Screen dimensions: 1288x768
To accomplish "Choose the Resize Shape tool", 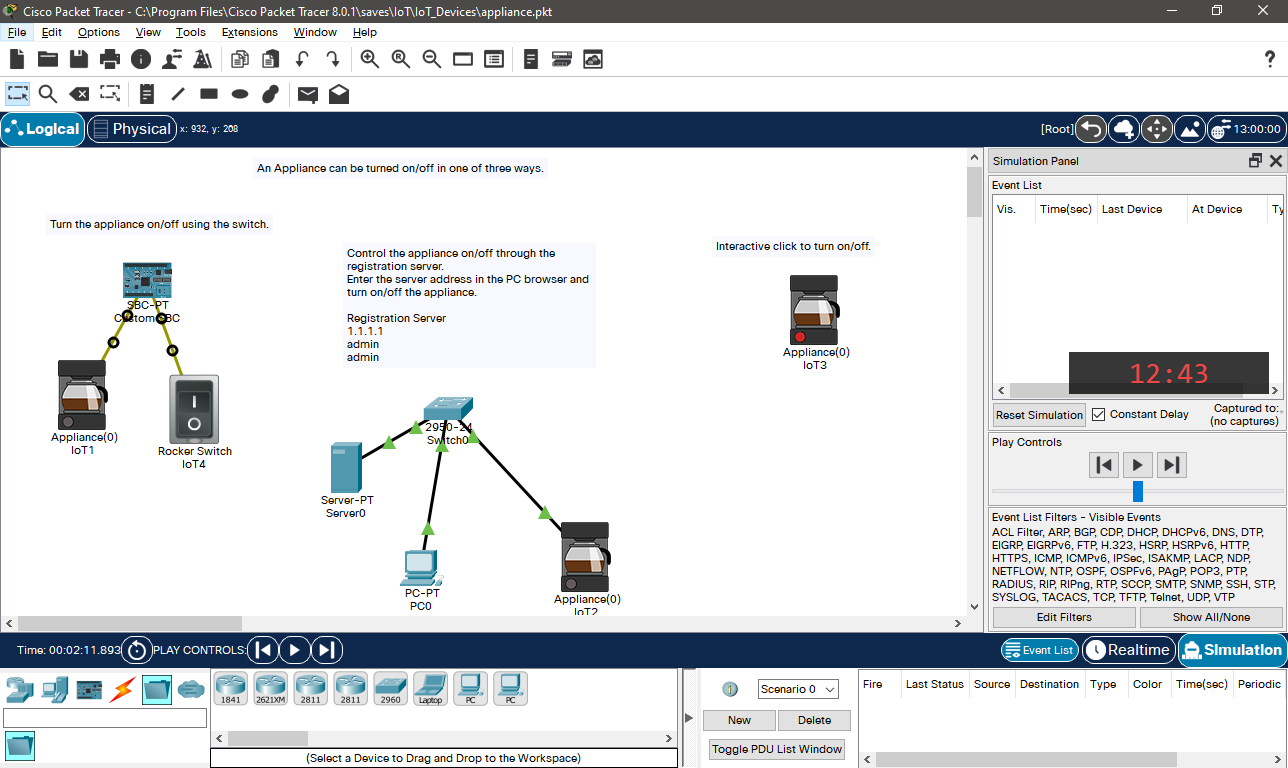I will [x=110, y=94].
